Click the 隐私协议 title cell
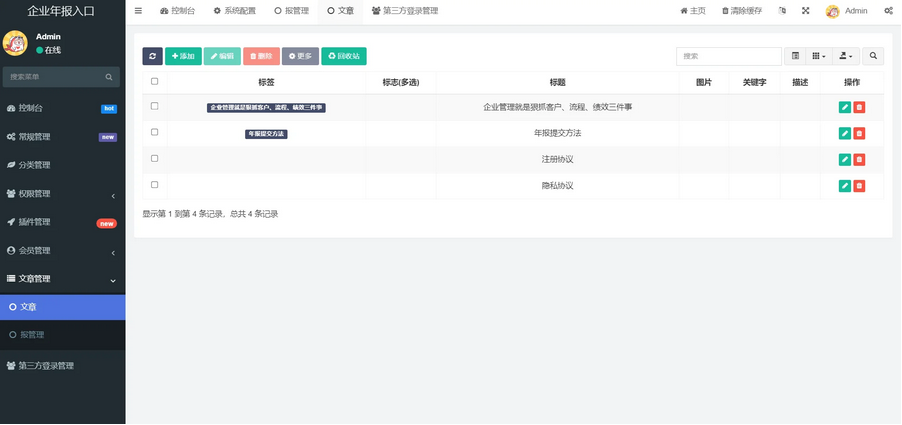The height and width of the screenshot is (425, 902). [557, 186]
